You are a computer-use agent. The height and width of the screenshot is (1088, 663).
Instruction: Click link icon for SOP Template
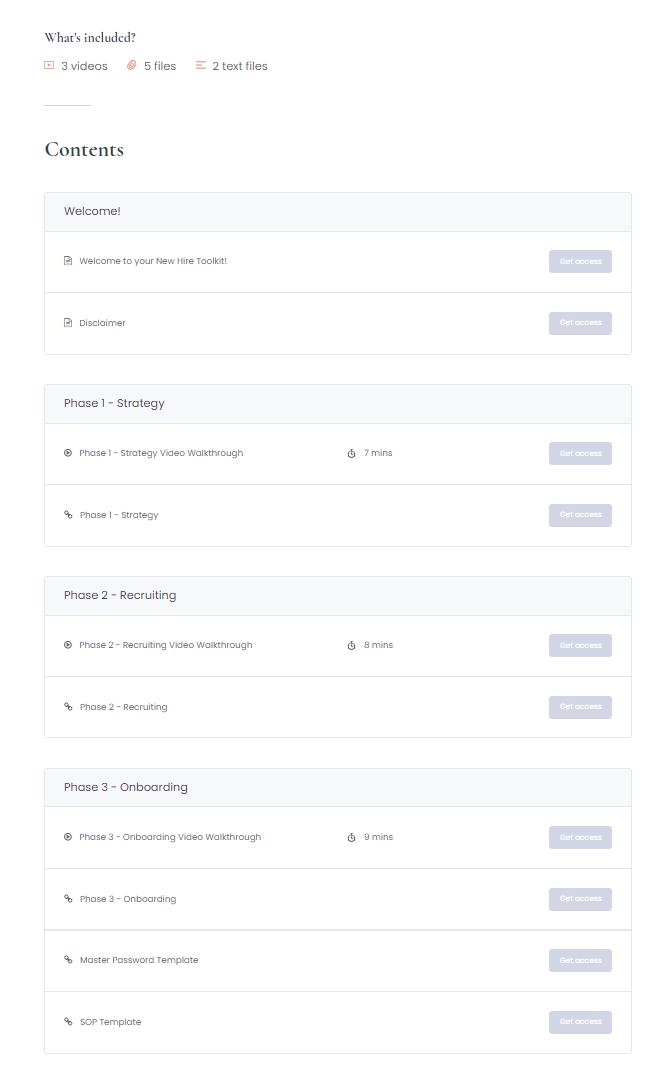coord(68,1022)
